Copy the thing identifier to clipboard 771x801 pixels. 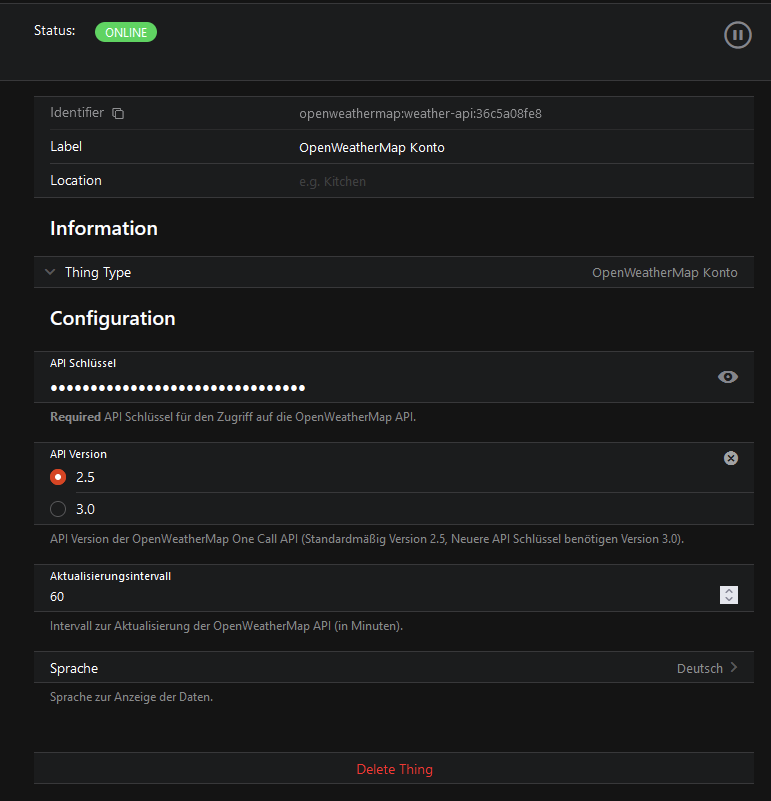(x=118, y=114)
